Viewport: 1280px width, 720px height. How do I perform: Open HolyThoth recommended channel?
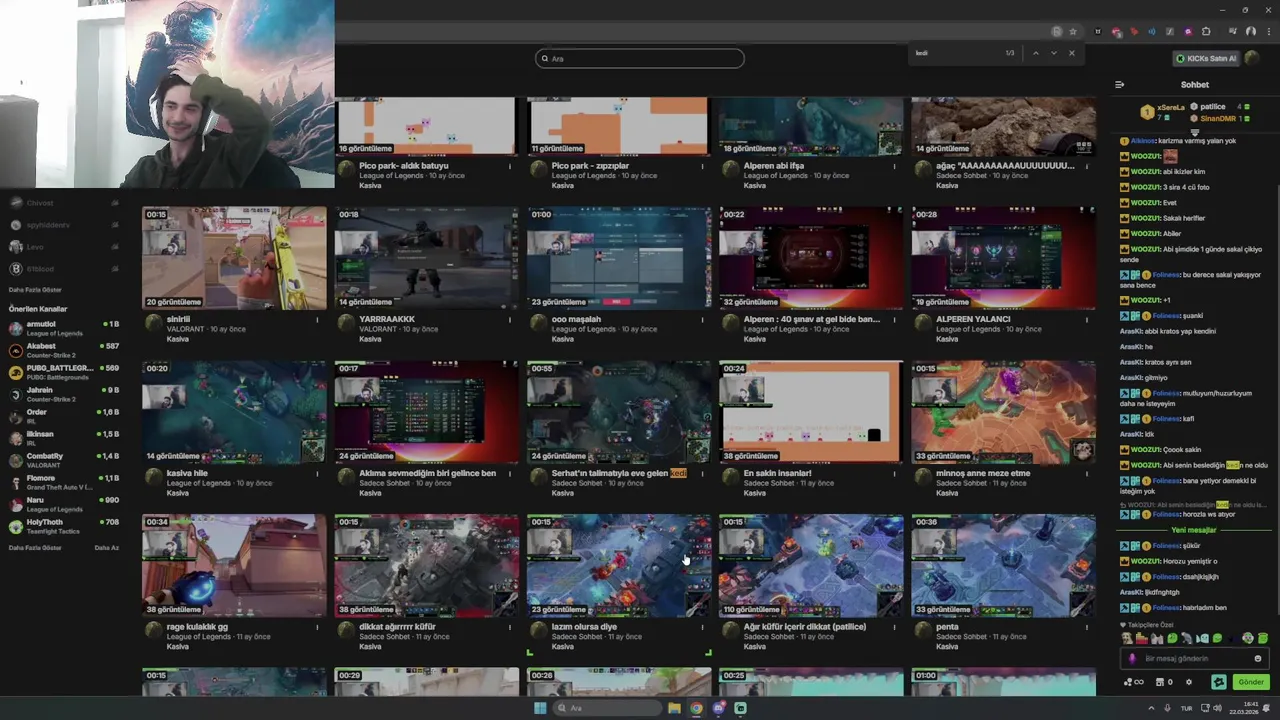[62, 526]
